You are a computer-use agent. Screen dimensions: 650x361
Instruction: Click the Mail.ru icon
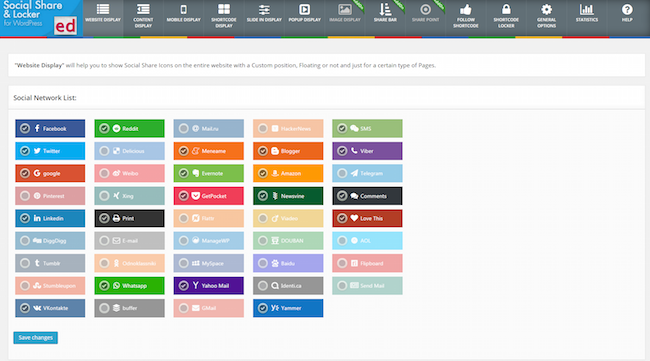click(x=196, y=128)
